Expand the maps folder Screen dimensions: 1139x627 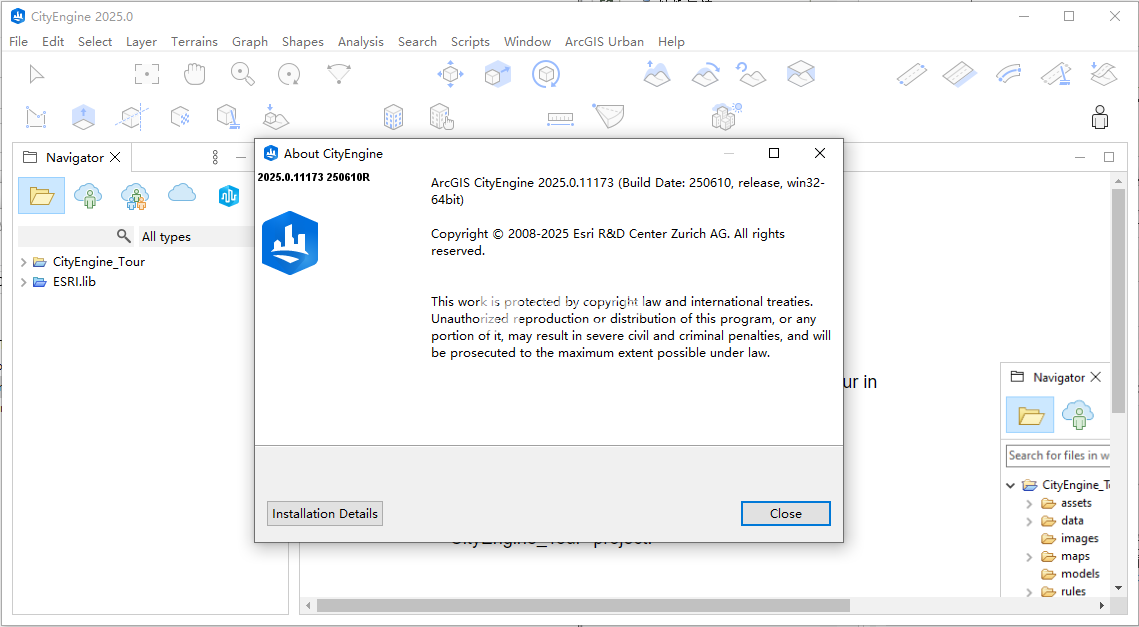[x=1029, y=557]
